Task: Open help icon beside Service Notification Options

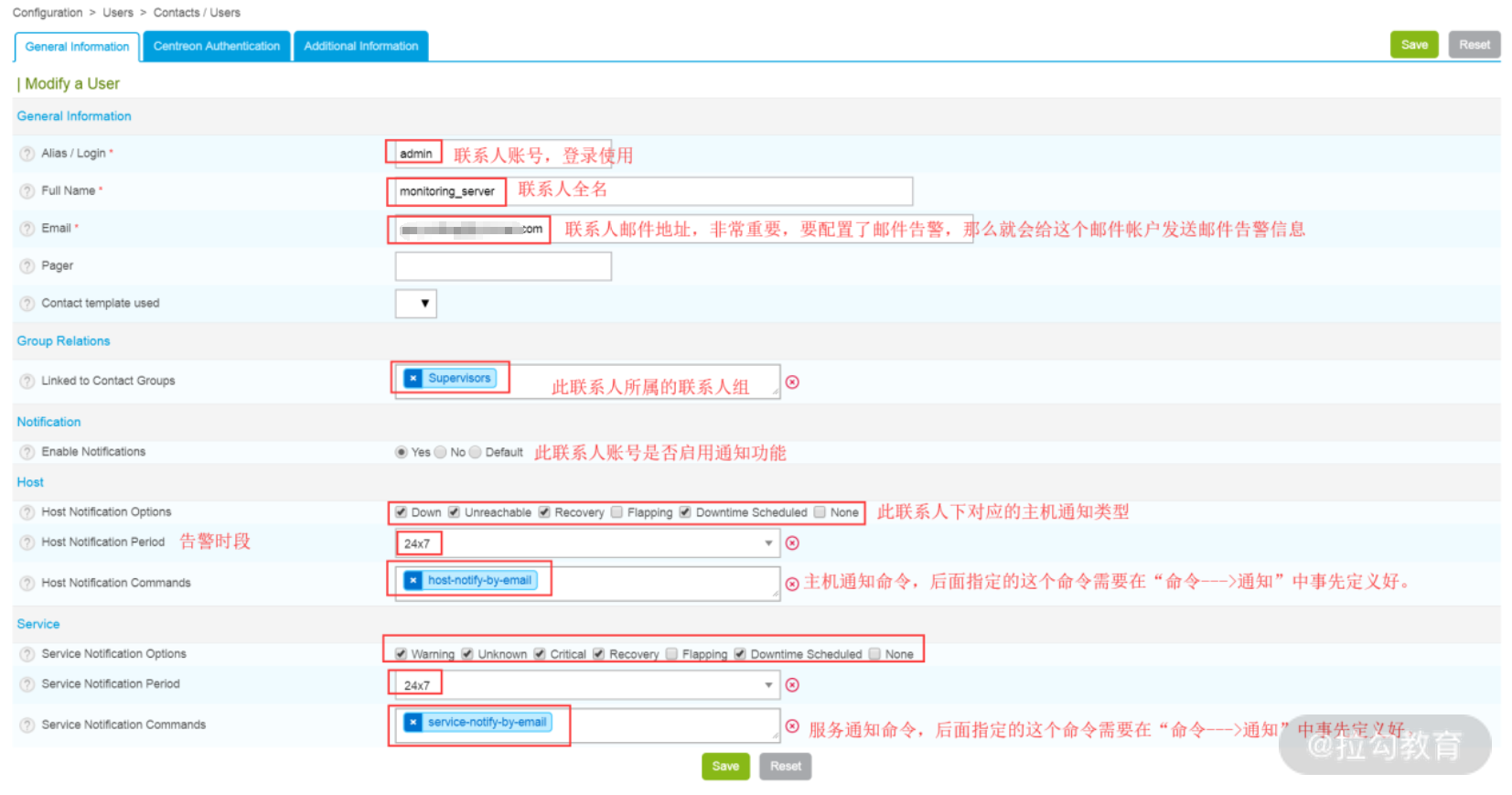Action: pos(27,654)
